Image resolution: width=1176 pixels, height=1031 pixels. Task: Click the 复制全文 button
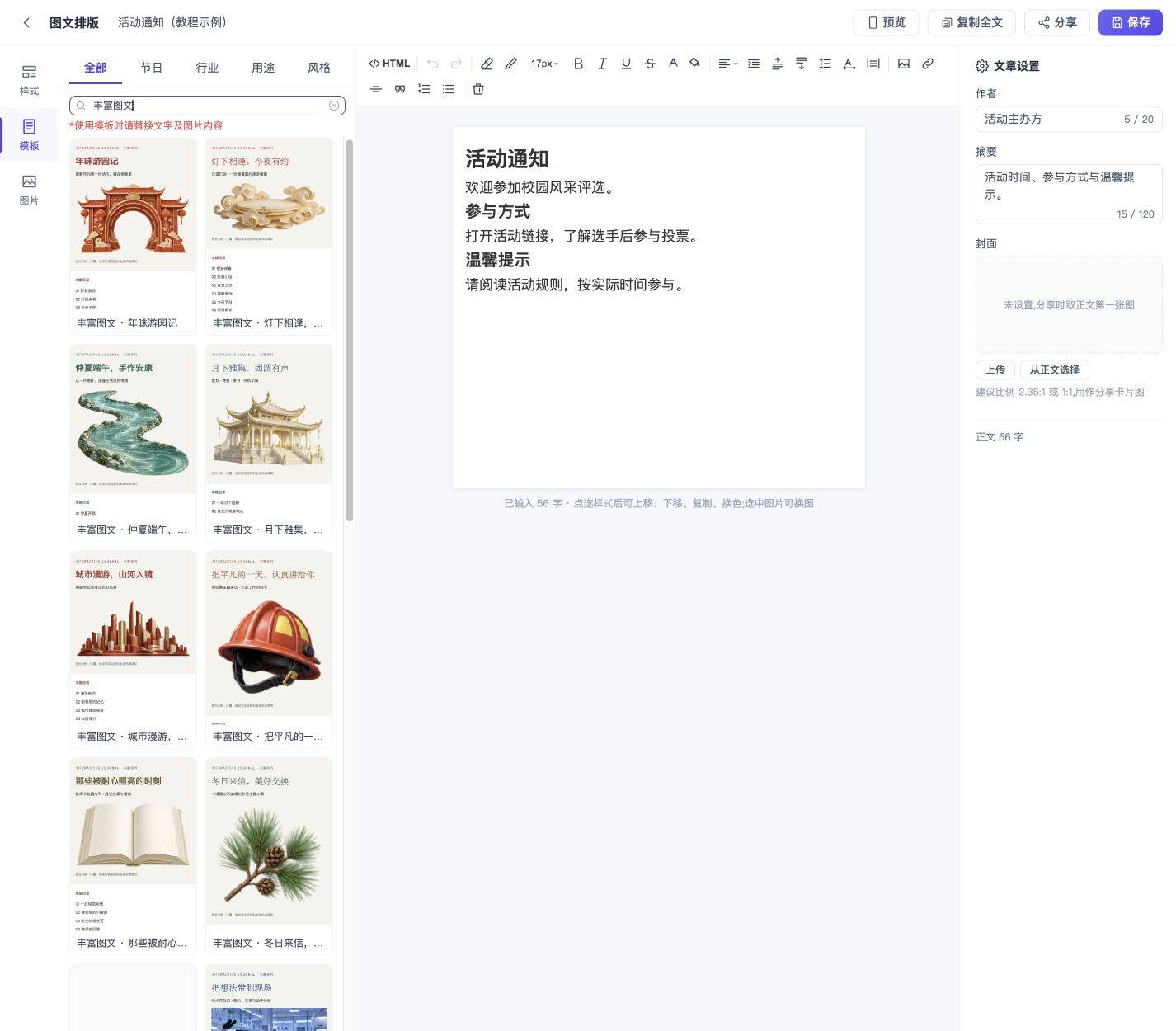[972, 22]
